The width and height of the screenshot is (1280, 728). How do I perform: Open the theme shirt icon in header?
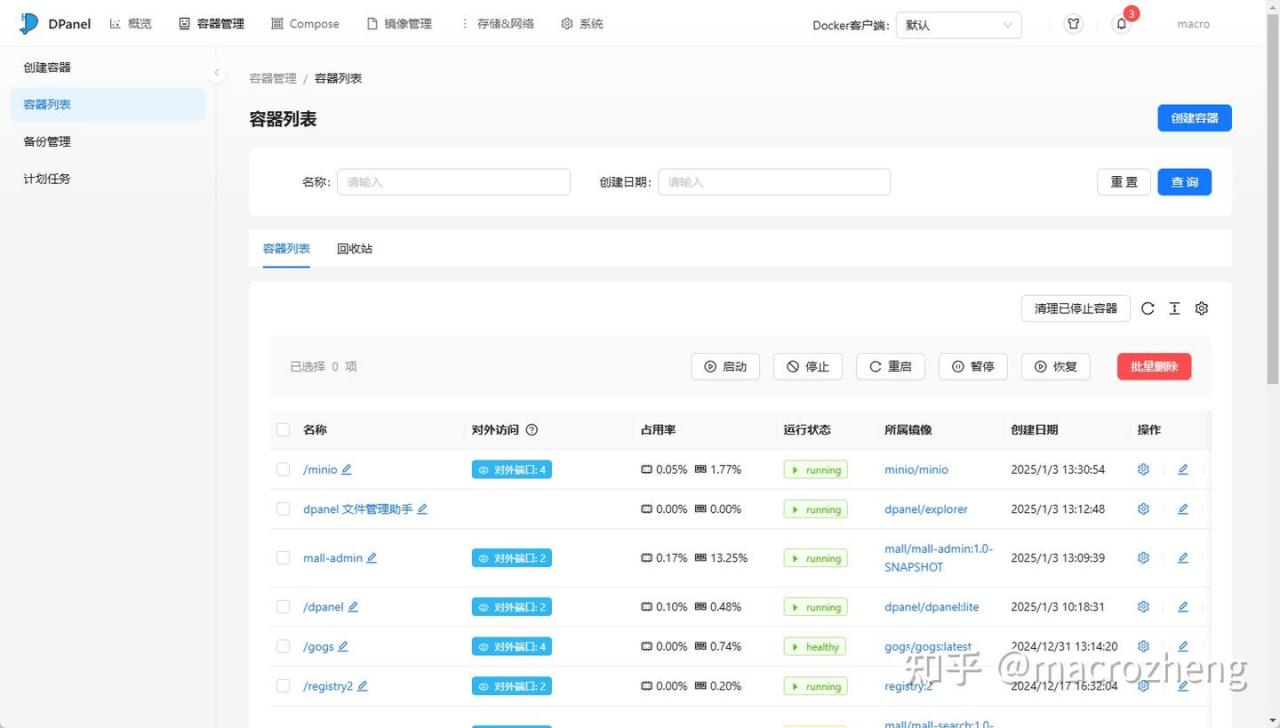pos(1073,24)
